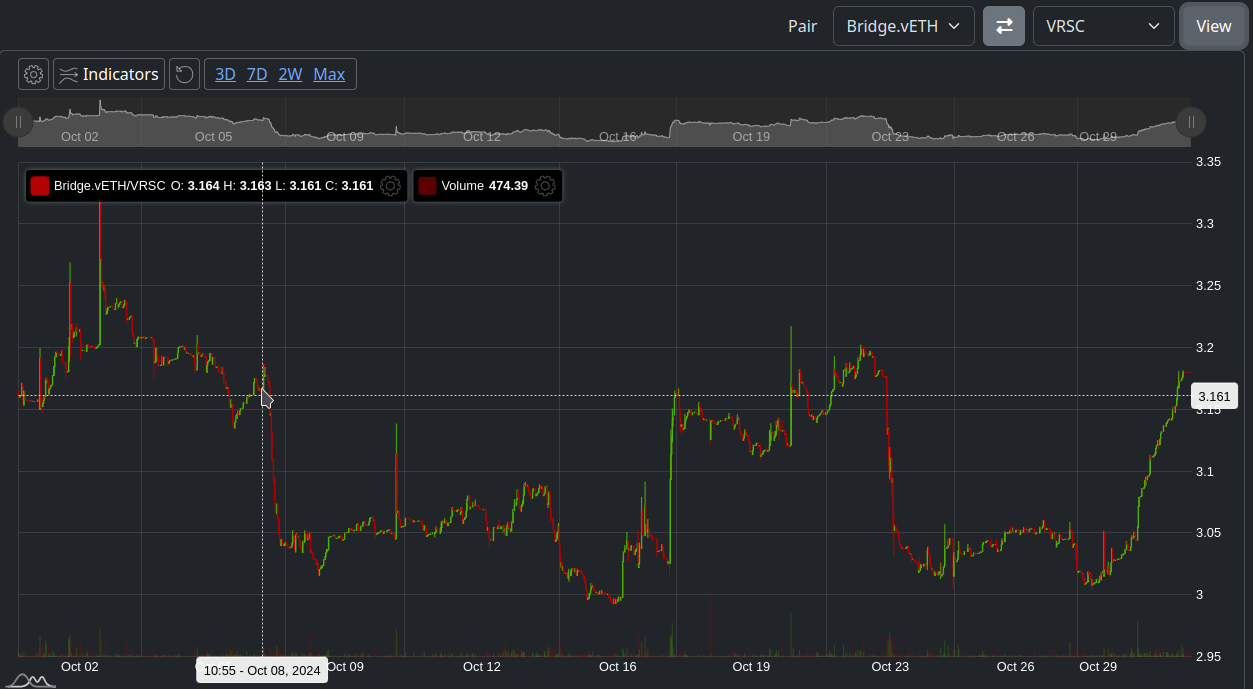
Task: Open Volume series settings gear
Action: [545, 186]
